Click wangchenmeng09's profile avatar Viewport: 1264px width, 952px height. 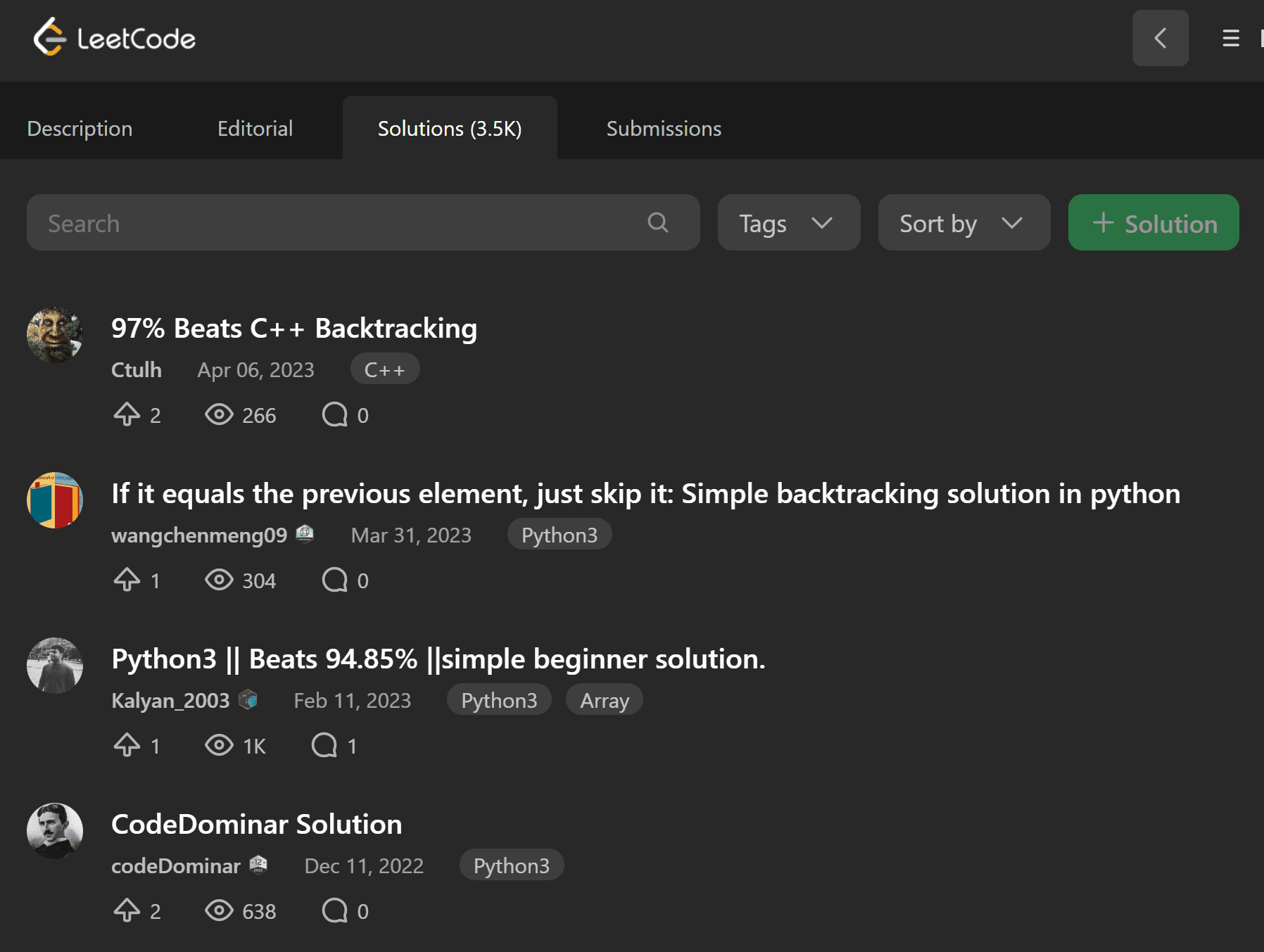[x=54, y=500]
